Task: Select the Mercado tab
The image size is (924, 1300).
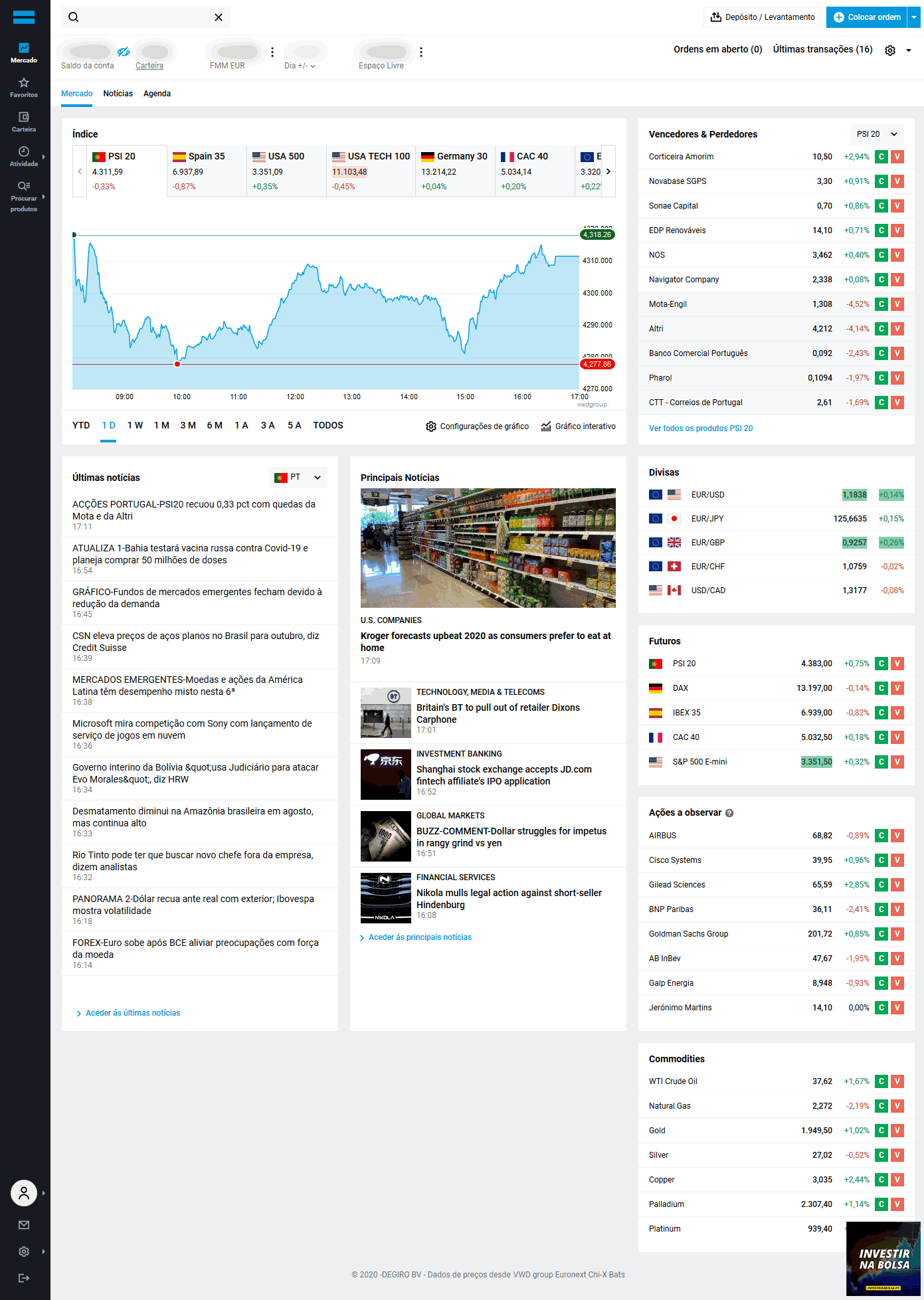Action: (x=77, y=94)
